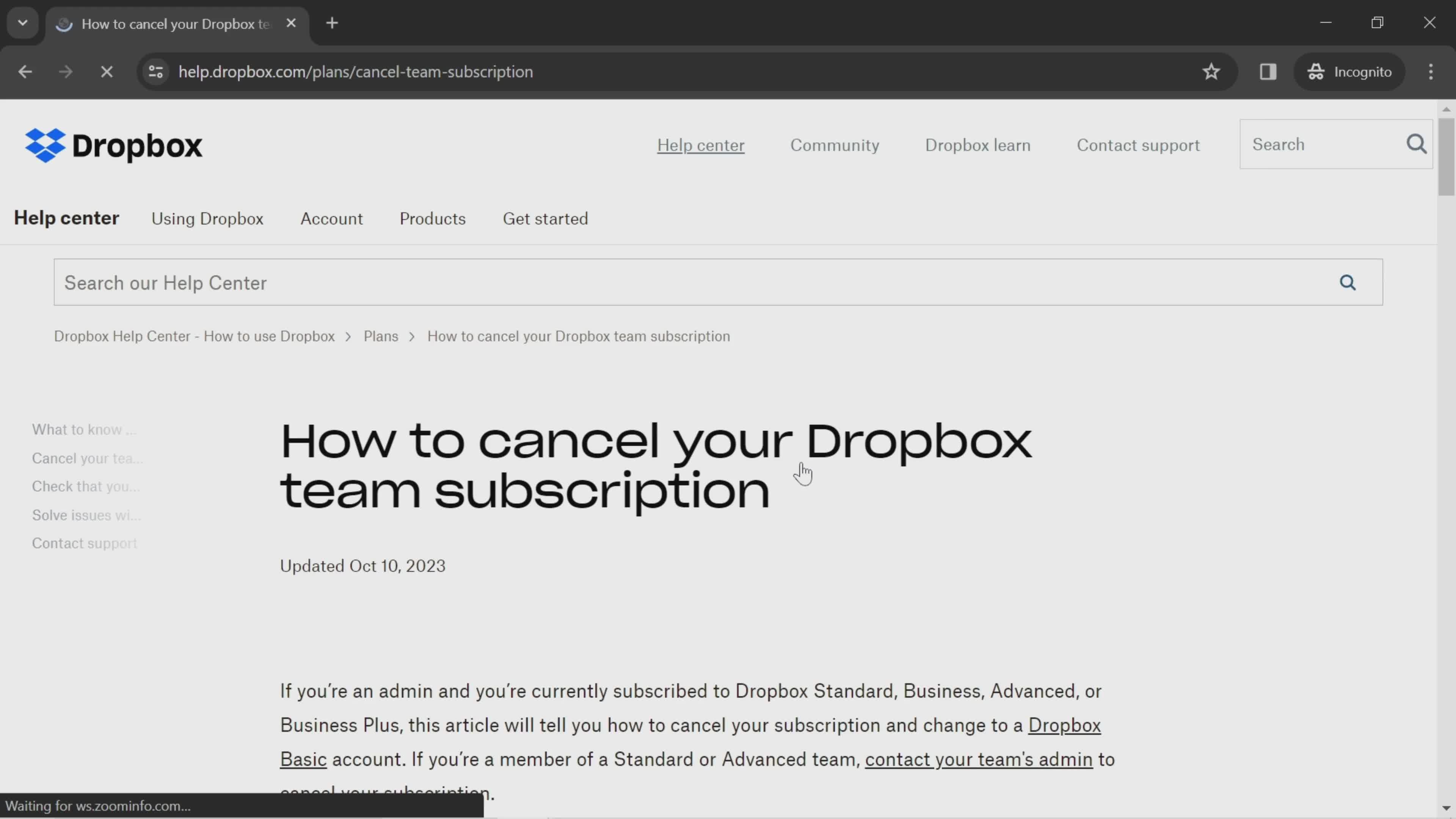Open the Dropbox Basic link
Viewport: 1456px width, 819px height.
coord(1064,725)
